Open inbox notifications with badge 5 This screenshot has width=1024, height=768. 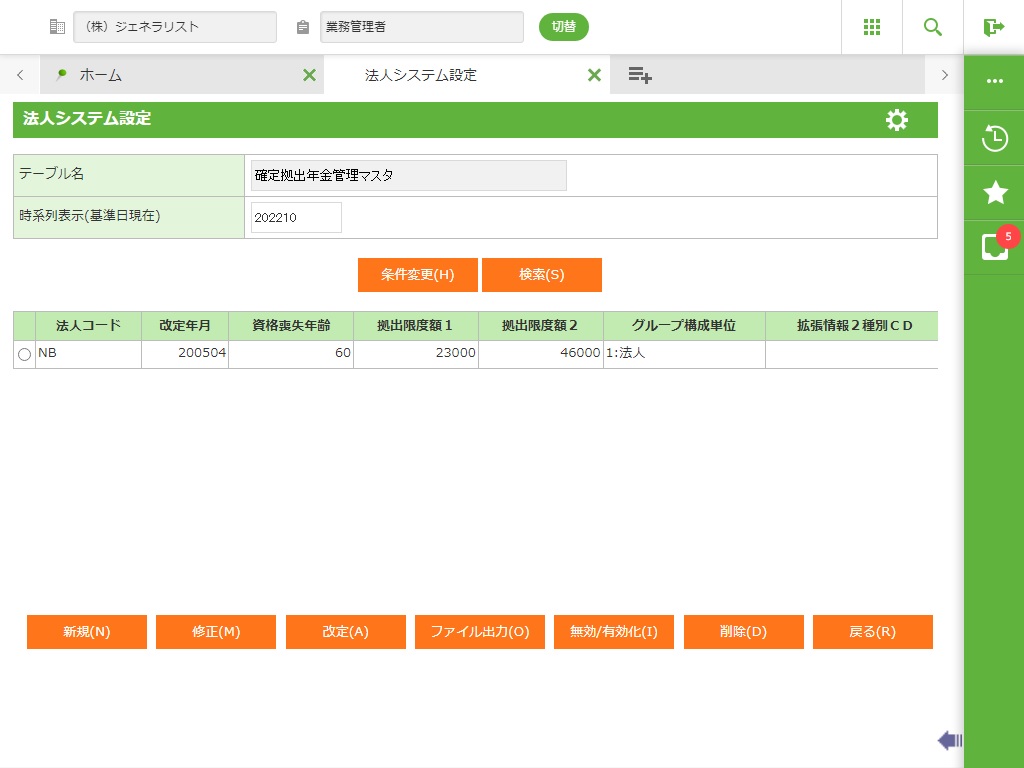click(x=994, y=247)
